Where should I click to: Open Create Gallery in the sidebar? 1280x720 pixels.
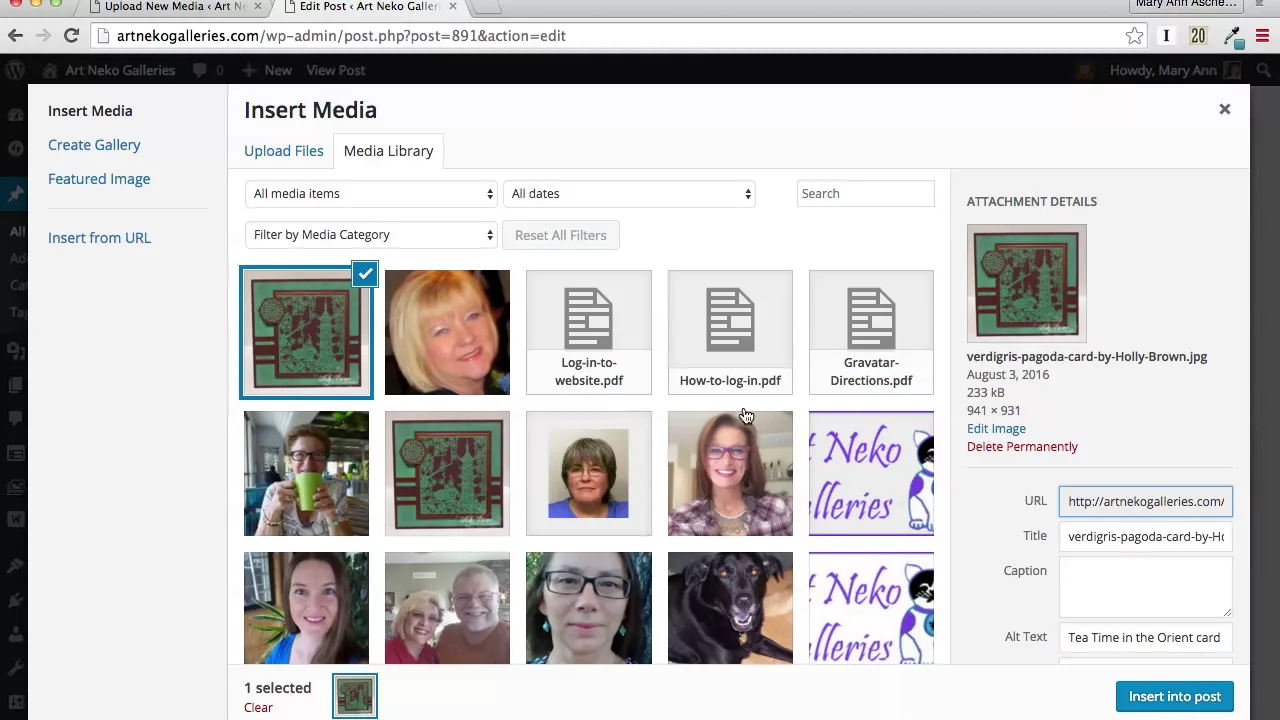94,145
